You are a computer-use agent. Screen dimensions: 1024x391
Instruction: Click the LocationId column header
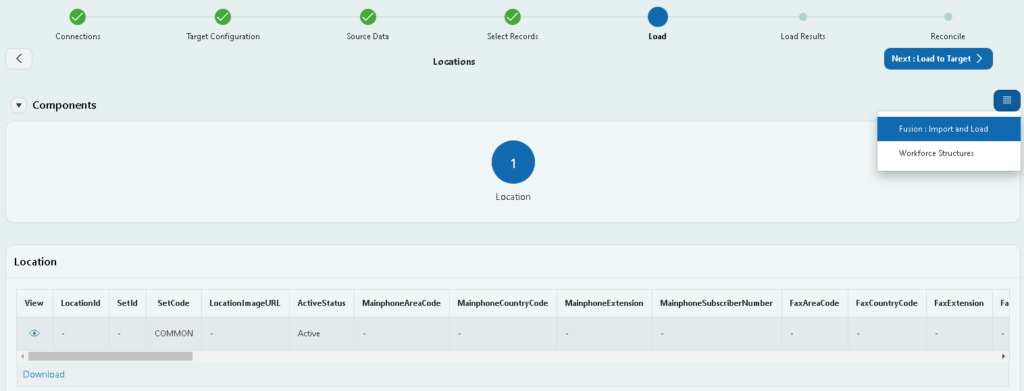(x=80, y=304)
